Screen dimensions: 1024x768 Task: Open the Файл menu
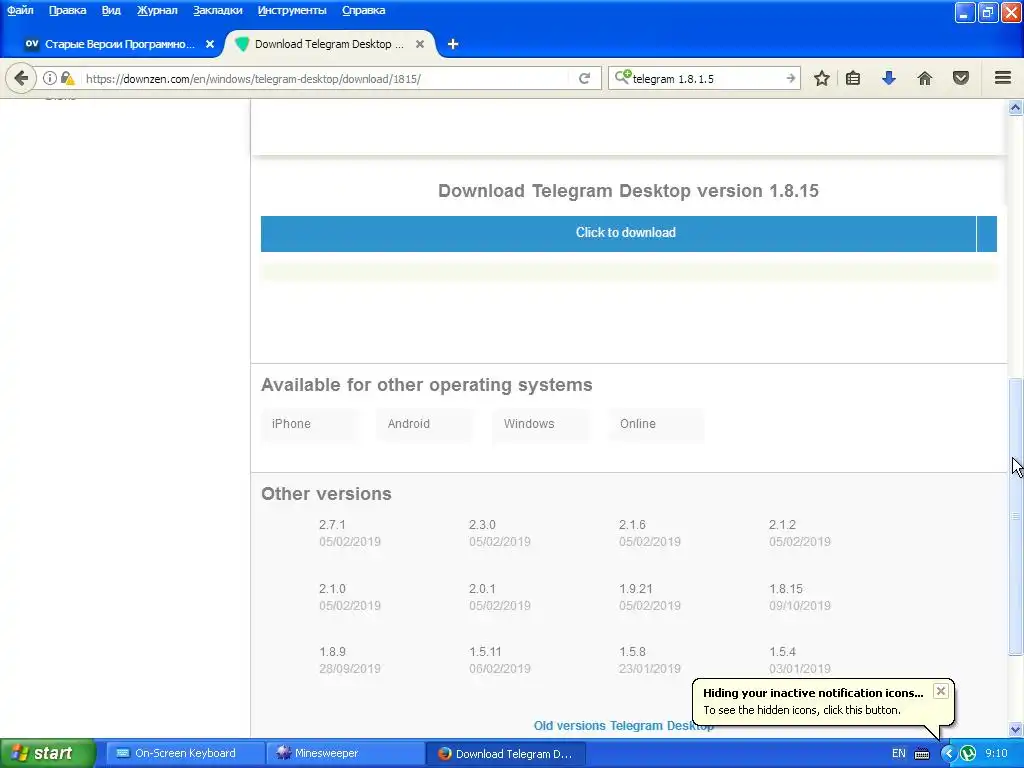click(x=20, y=10)
